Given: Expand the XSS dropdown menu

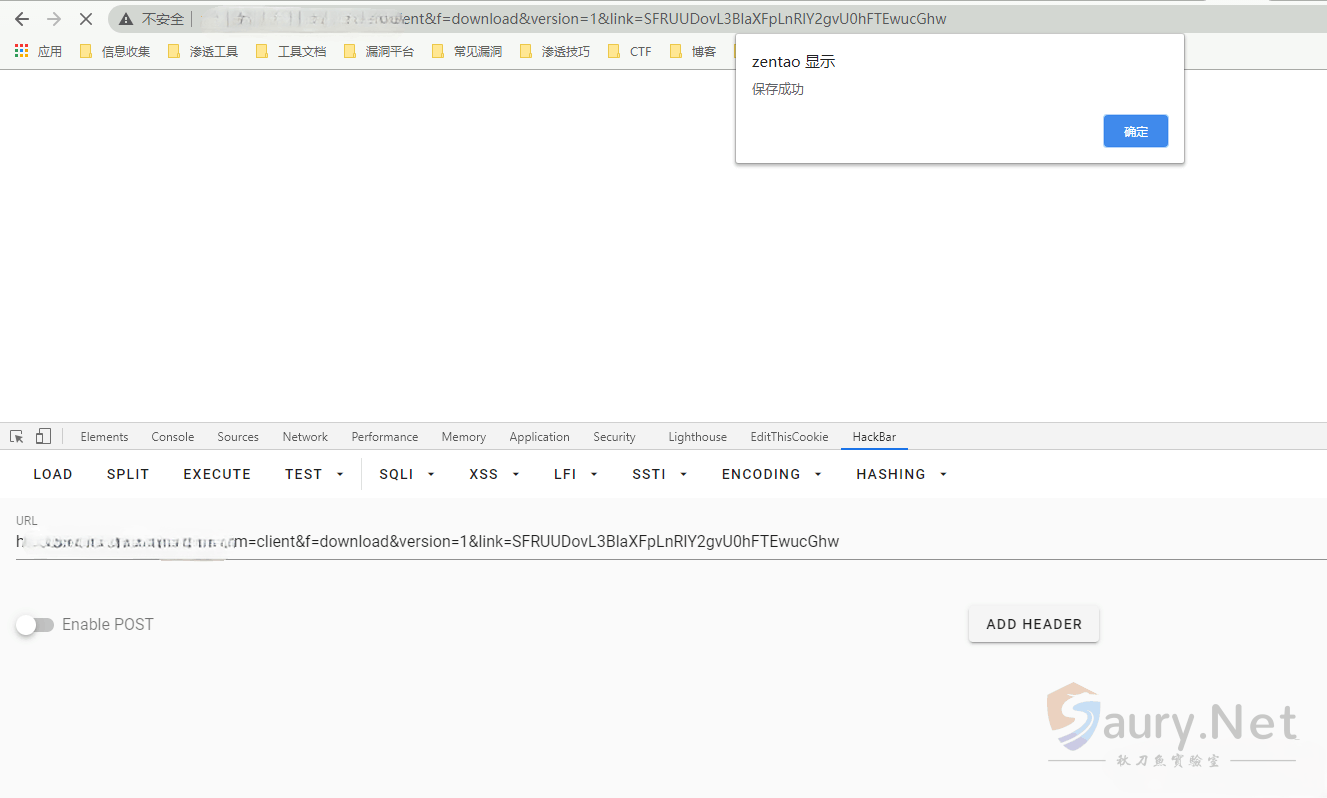Looking at the screenshot, I should [x=494, y=474].
